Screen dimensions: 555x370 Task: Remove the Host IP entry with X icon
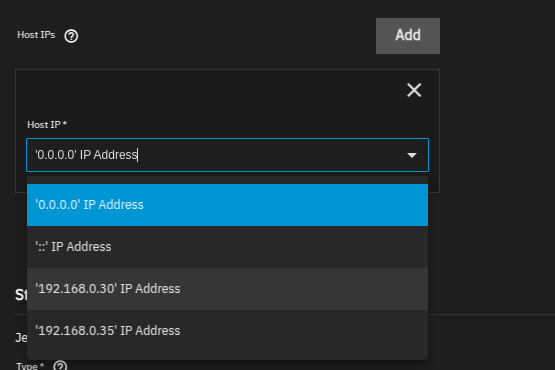pos(414,90)
